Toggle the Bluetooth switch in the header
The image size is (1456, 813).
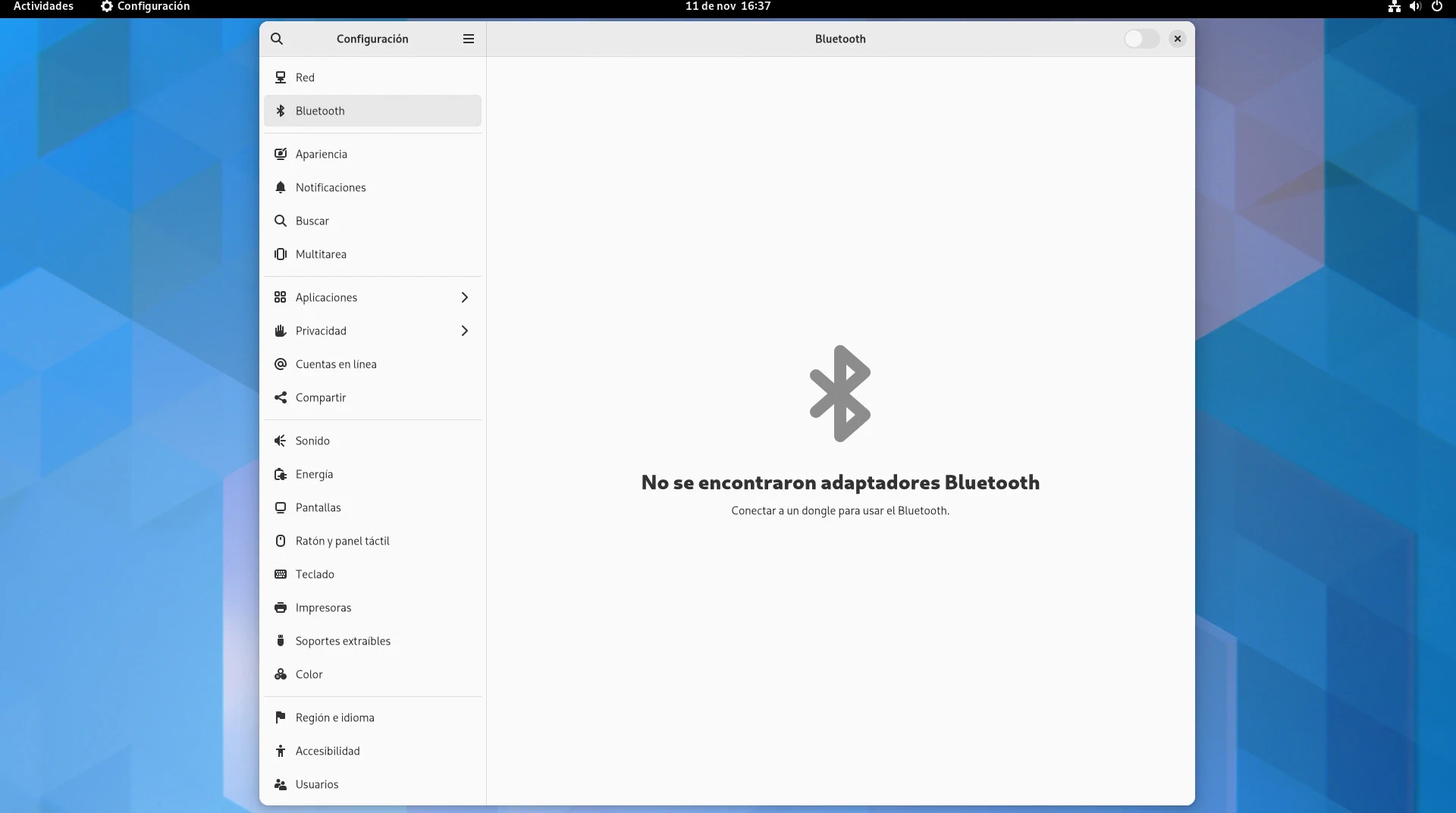pos(1141,39)
